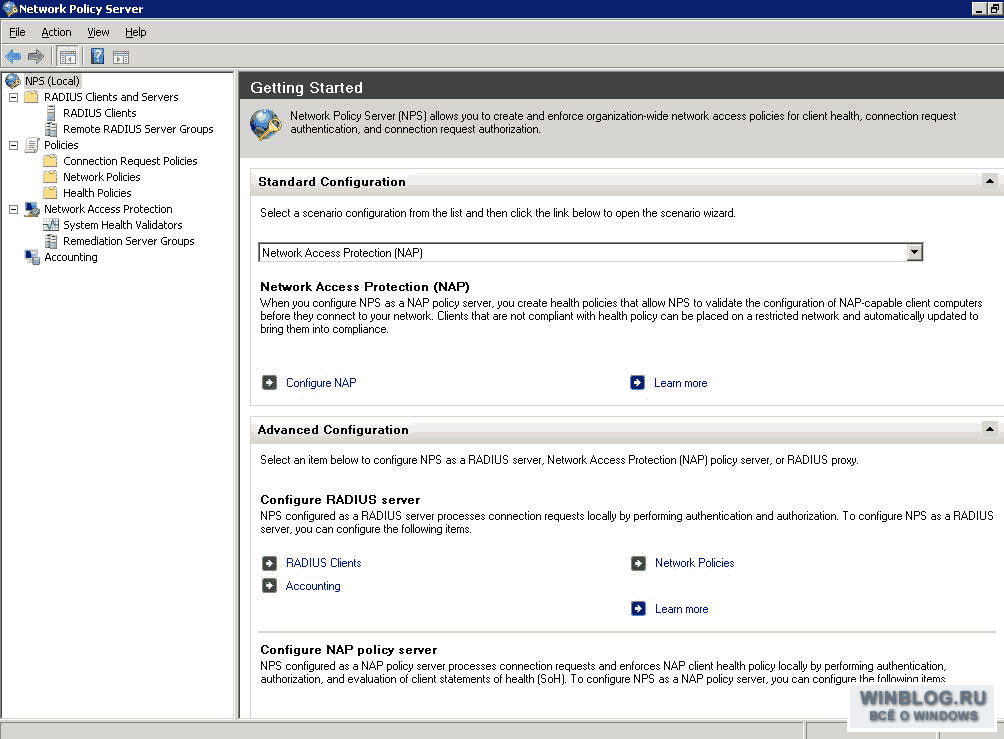This screenshot has width=1004, height=739.
Task: Collapse the Advanced Configuration section
Action: coord(990,429)
